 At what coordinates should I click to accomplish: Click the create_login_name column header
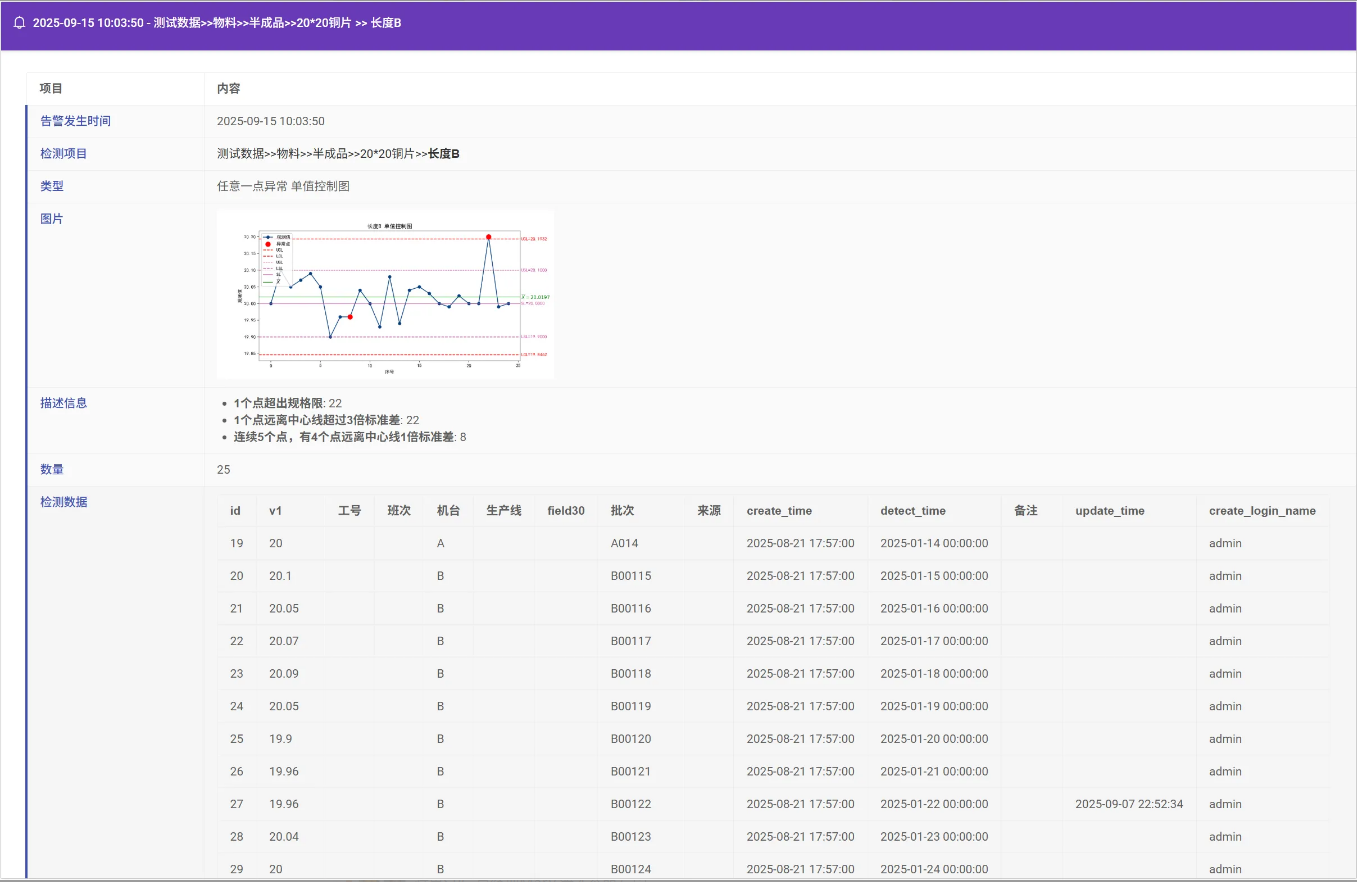(x=1262, y=511)
